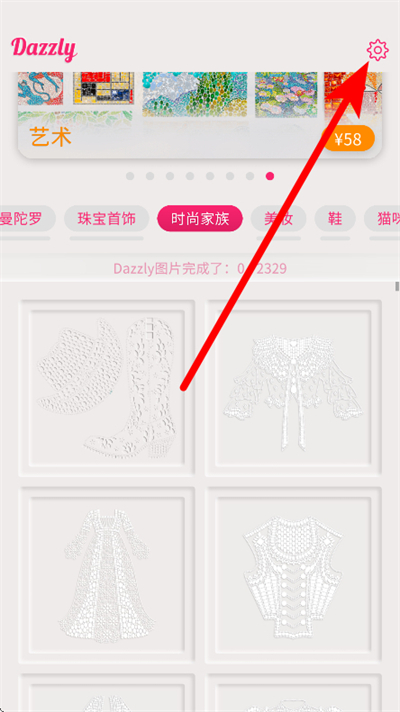
Task: Click the vertical scrollbar handle
Action: tap(397, 287)
